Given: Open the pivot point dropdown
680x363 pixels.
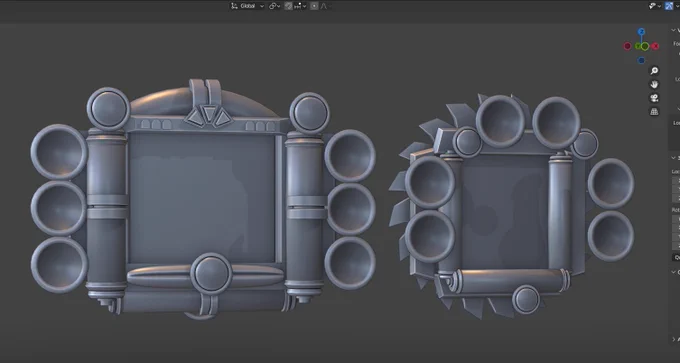Looking at the screenshot, I should tap(274, 6).
